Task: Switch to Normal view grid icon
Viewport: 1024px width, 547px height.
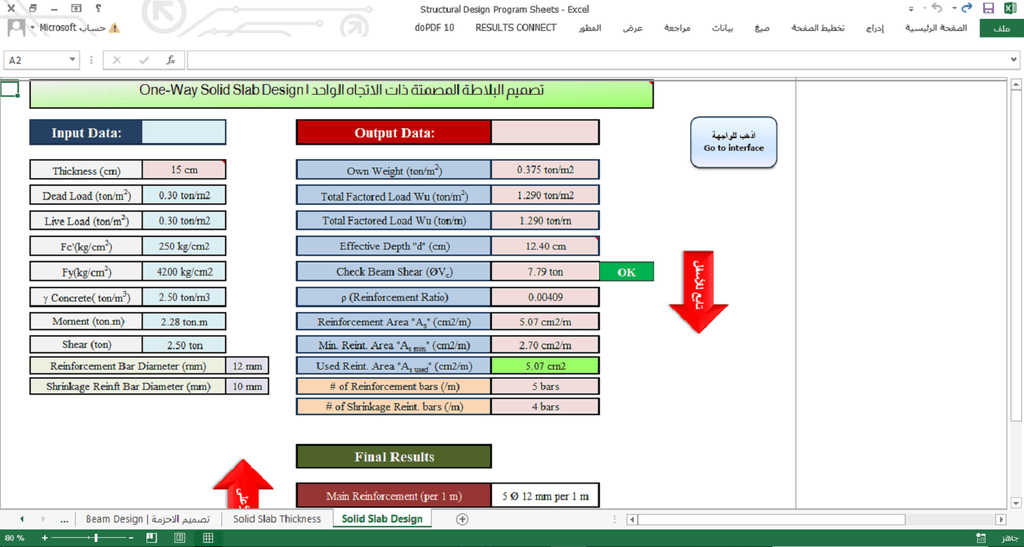Action: 208,538
